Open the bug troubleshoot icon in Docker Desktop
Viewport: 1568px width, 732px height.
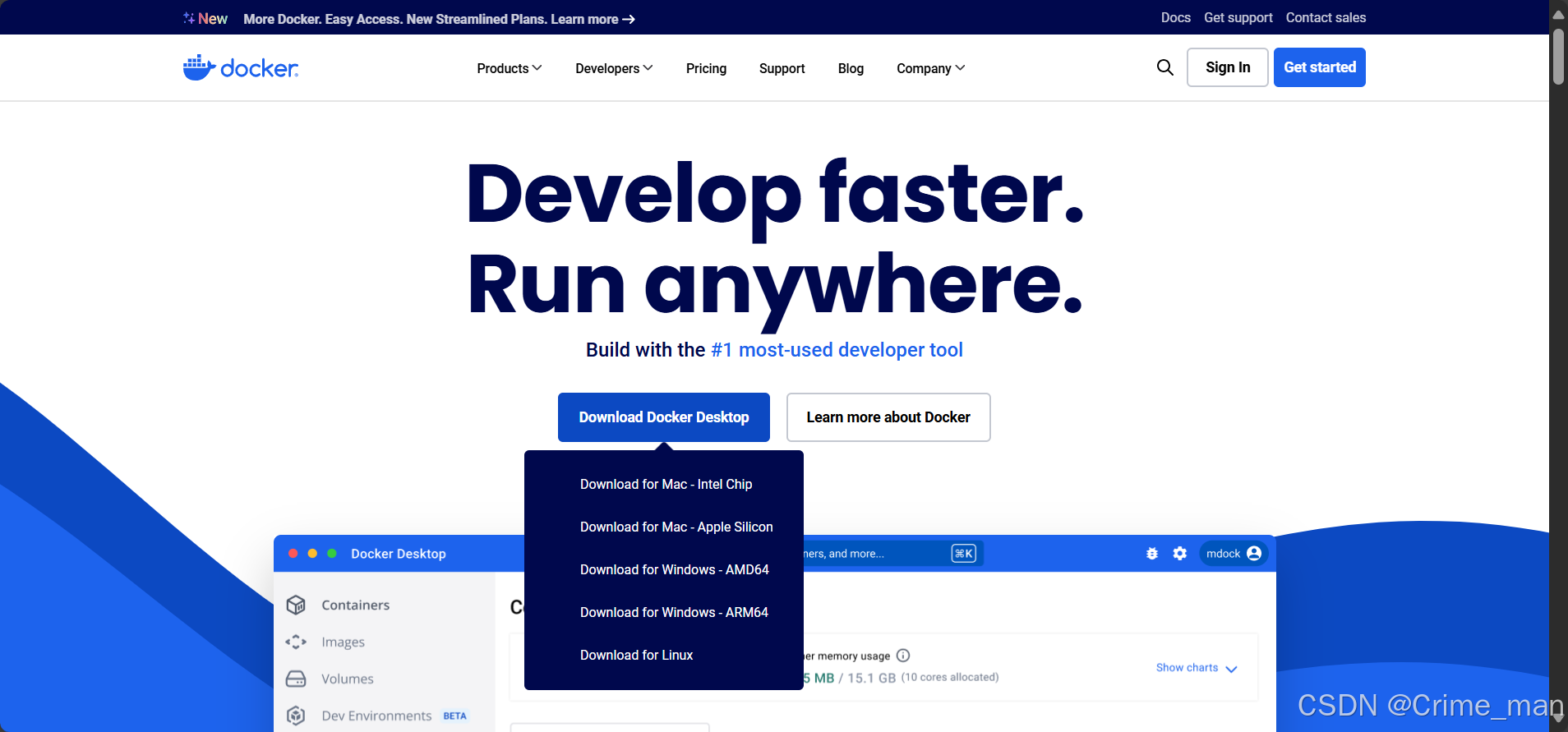point(1152,554)
